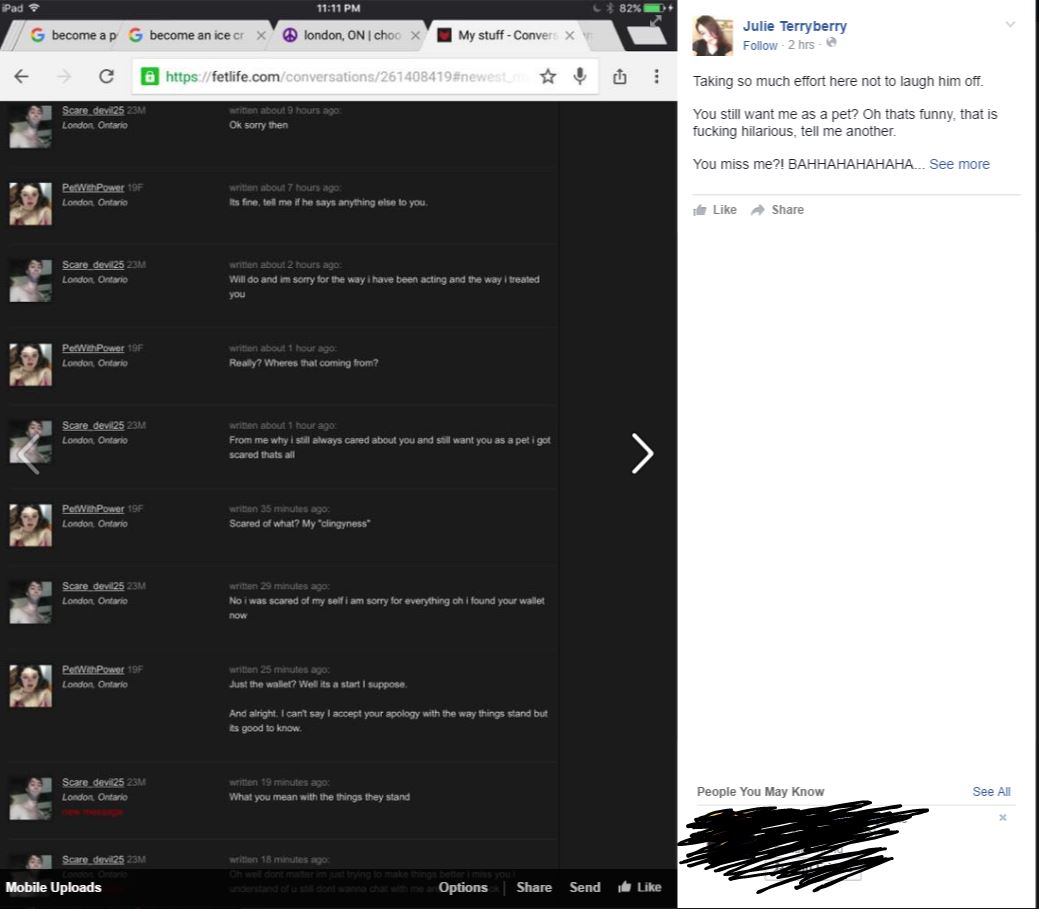Expand the post with 'See more'
The width and height of the screenshot is (1039, 909).
[x=959, y=164]
